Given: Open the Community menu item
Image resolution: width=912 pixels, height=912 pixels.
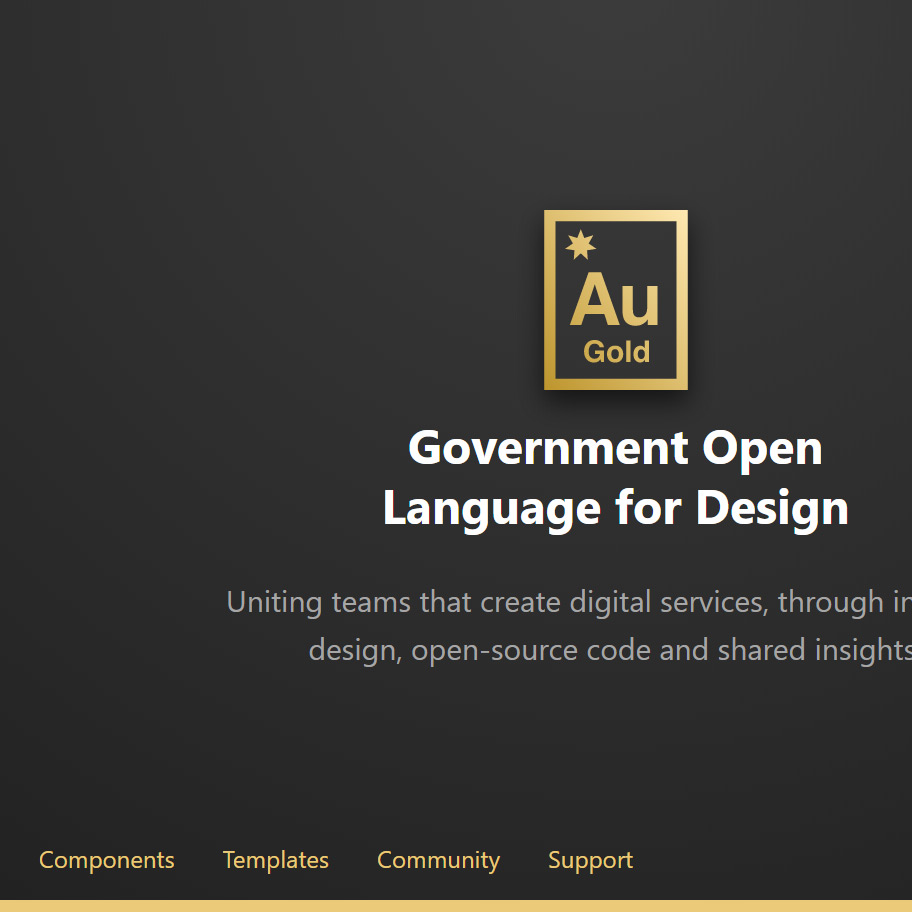Looking at the screenshot, I should pos(438,860).
